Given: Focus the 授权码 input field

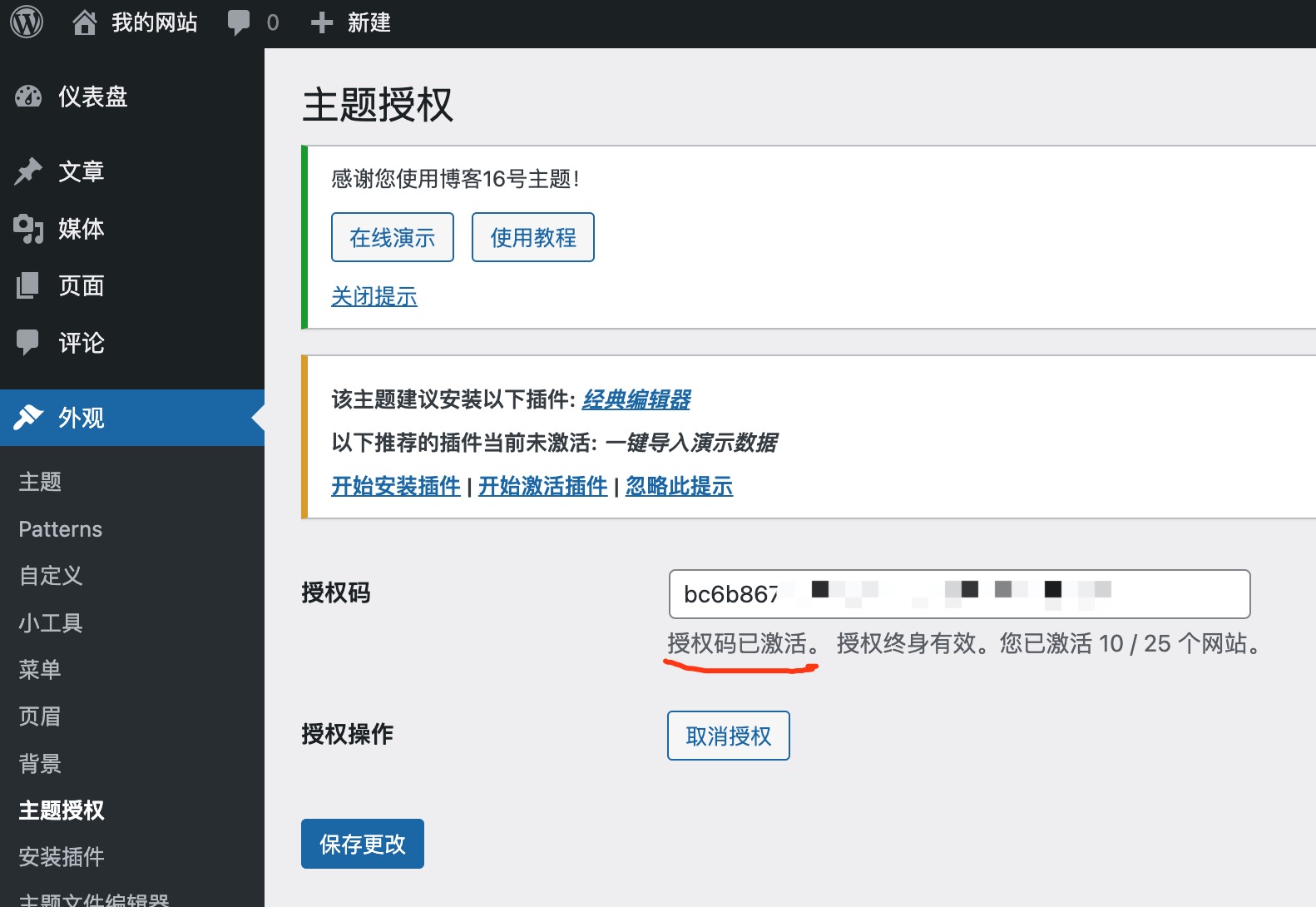Looking at the screenshot, I should pos(959,594).
